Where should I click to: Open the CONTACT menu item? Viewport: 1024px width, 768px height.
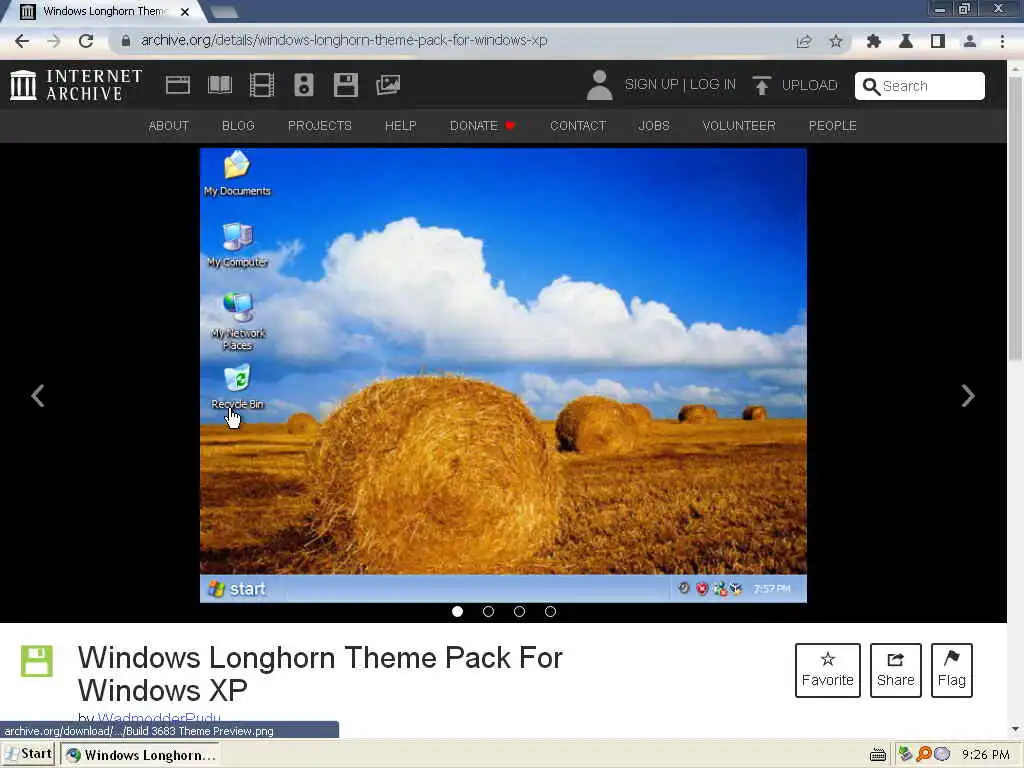coord(578,125)
